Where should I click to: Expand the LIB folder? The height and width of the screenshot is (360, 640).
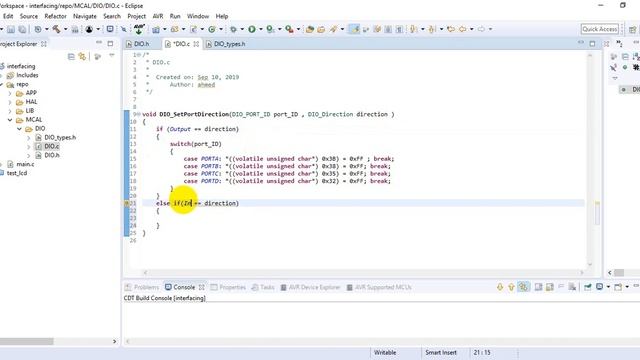(10, 111)
